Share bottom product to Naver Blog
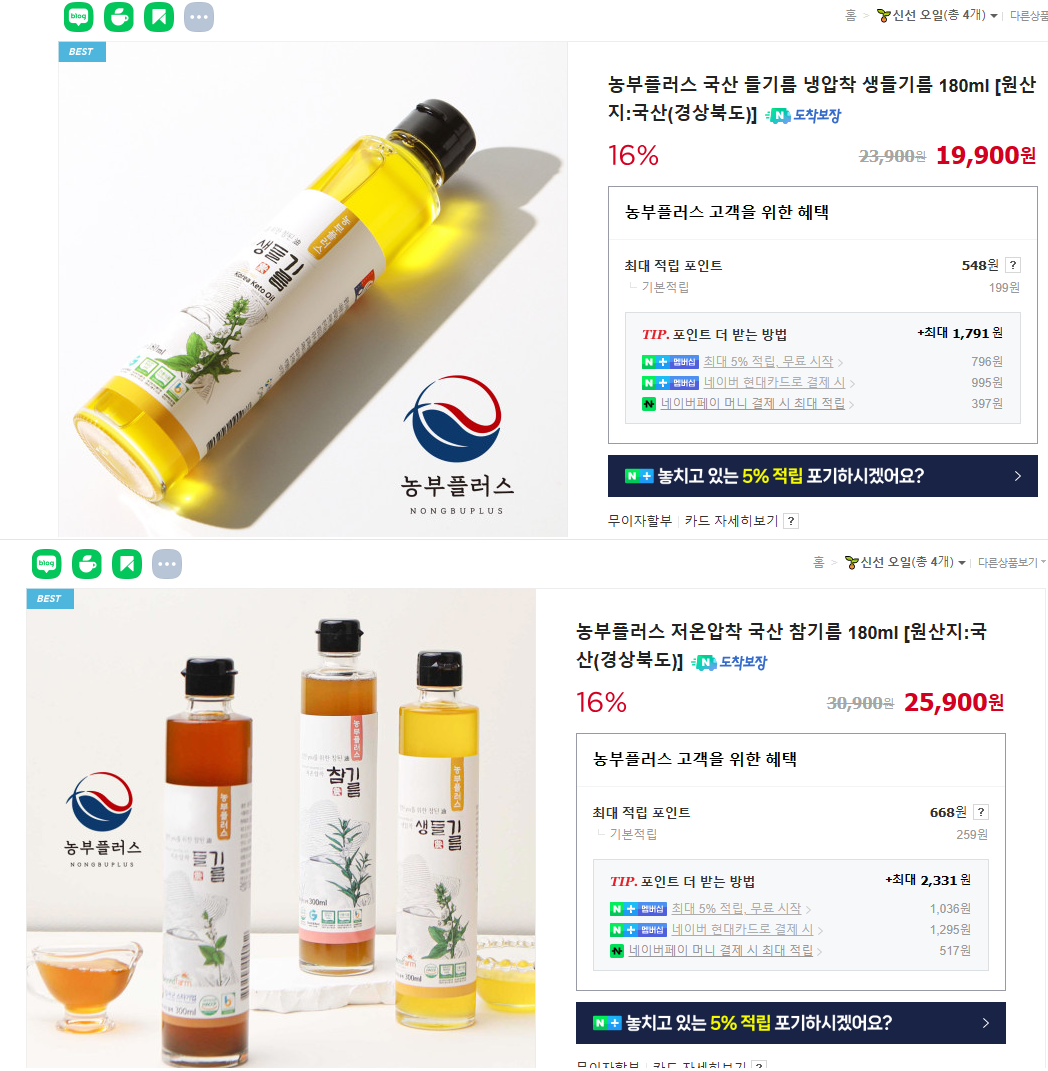This screenshot has width=1048, height=1071. [46, 564]
